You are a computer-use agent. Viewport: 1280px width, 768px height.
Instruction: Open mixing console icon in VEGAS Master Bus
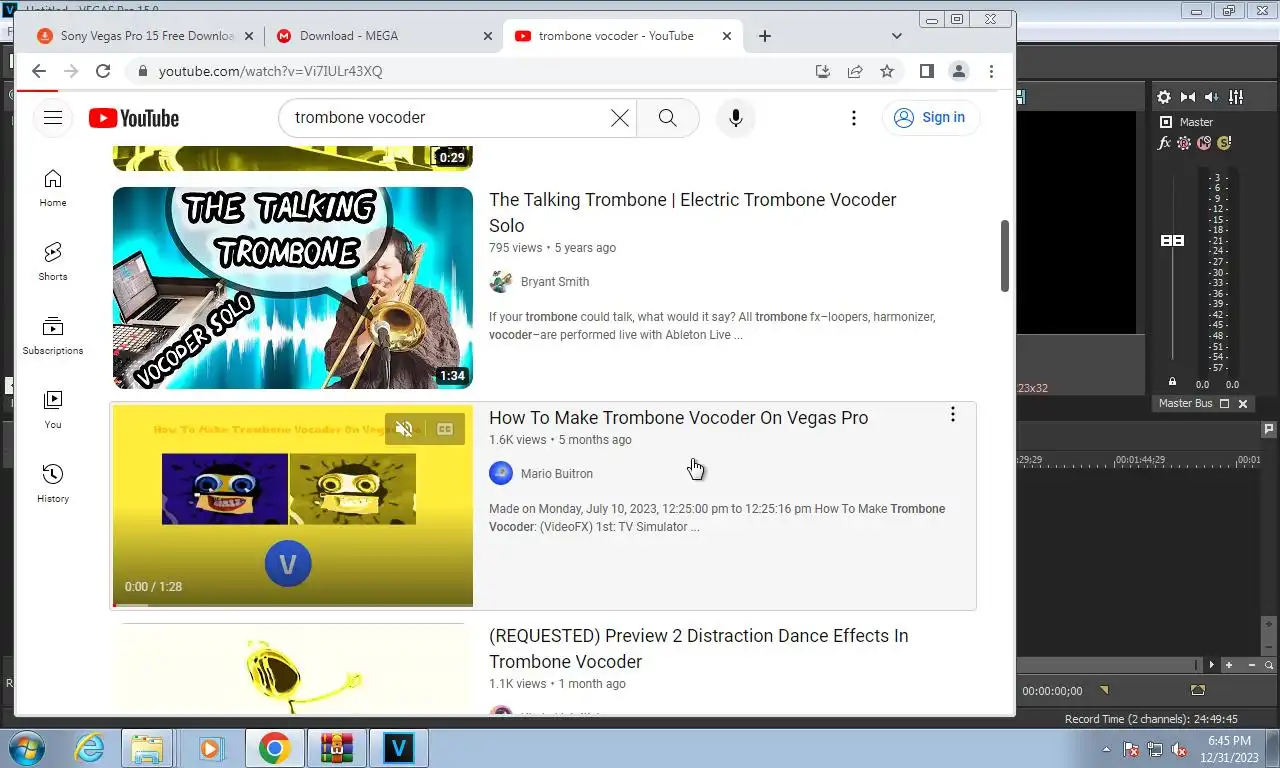pyautogui.click(x=1236, y=97)
